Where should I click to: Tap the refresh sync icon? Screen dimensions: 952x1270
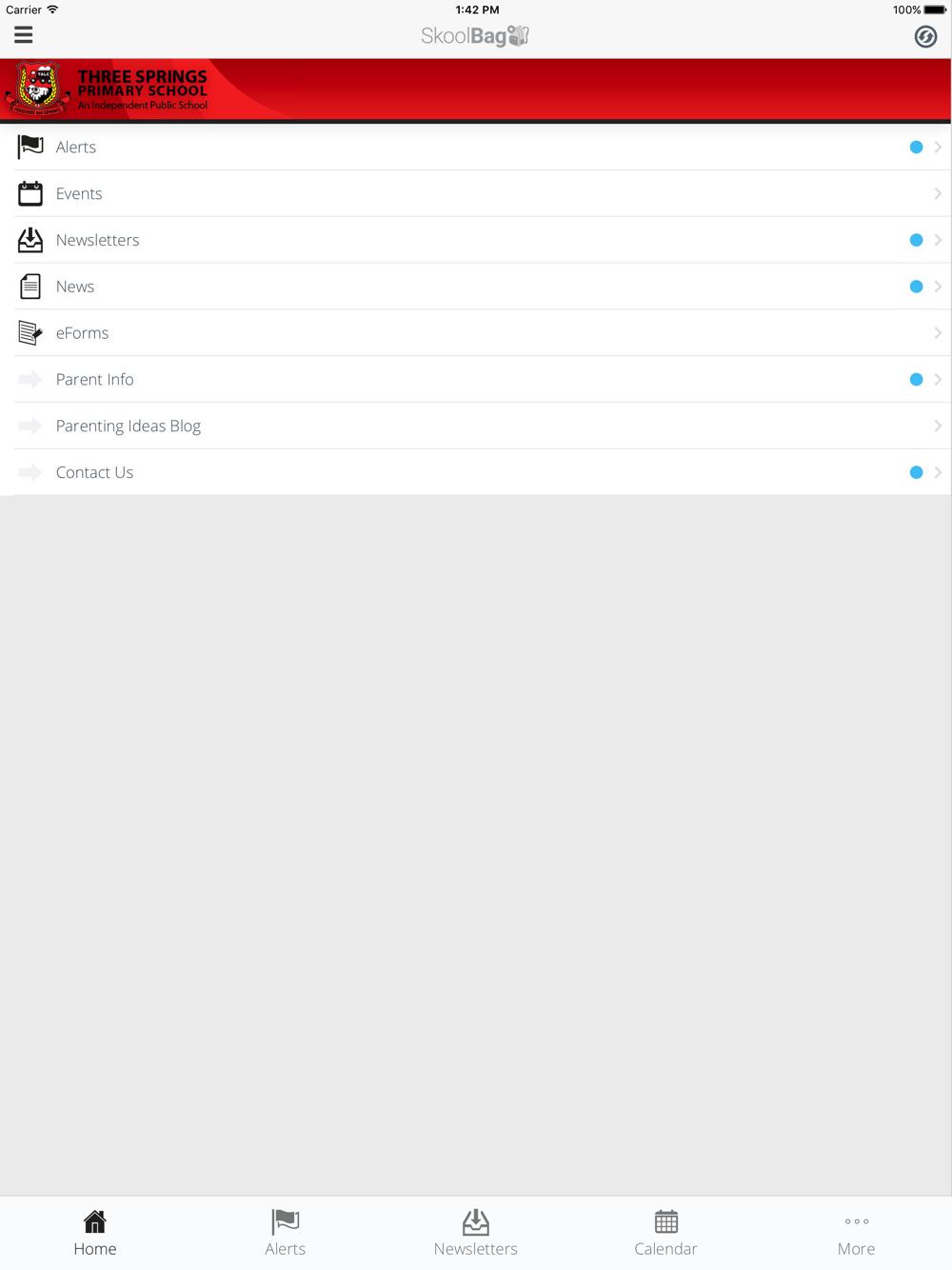(925, 36)
